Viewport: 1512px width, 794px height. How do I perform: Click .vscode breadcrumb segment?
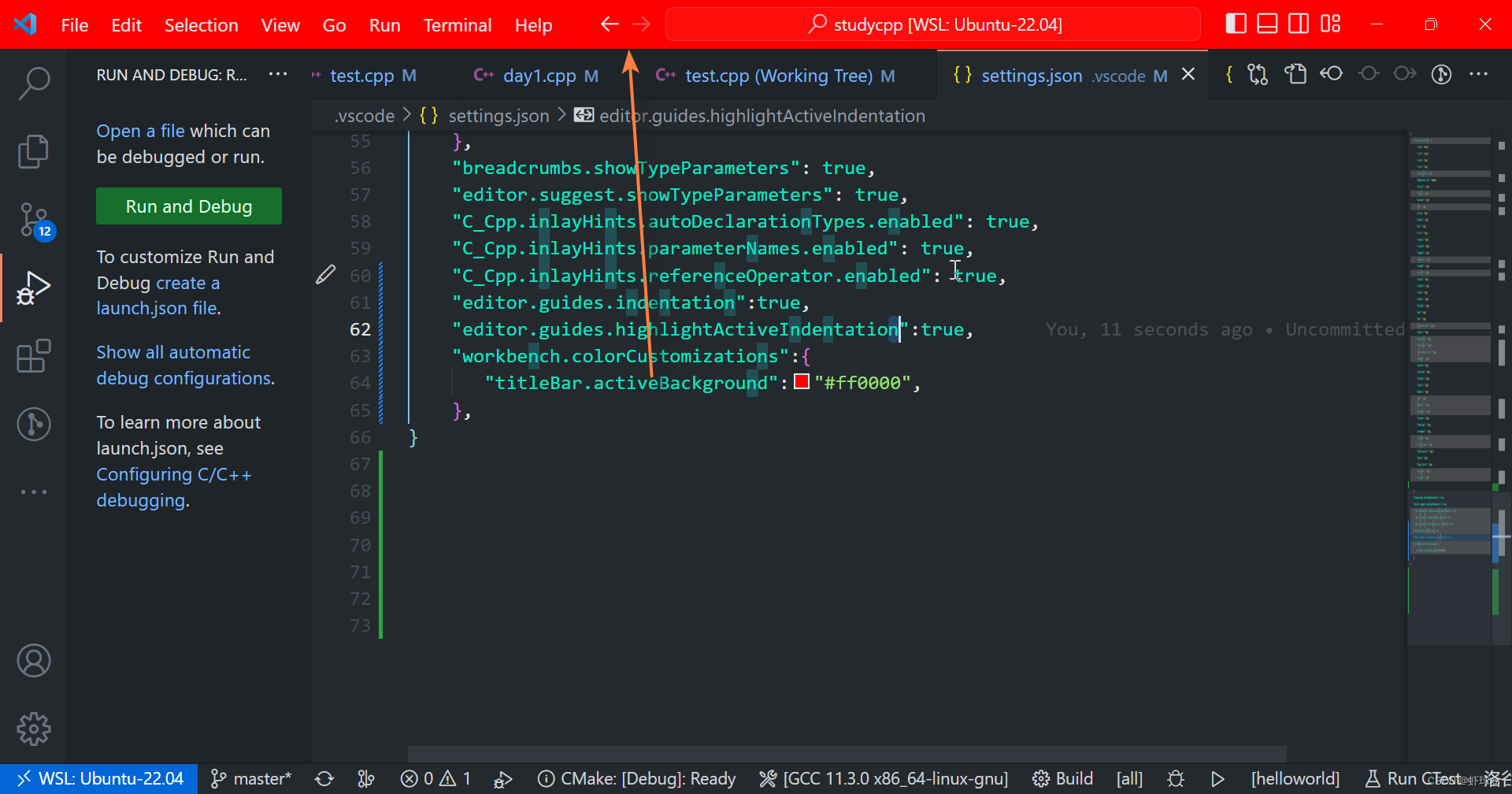[x=365, y=116]
